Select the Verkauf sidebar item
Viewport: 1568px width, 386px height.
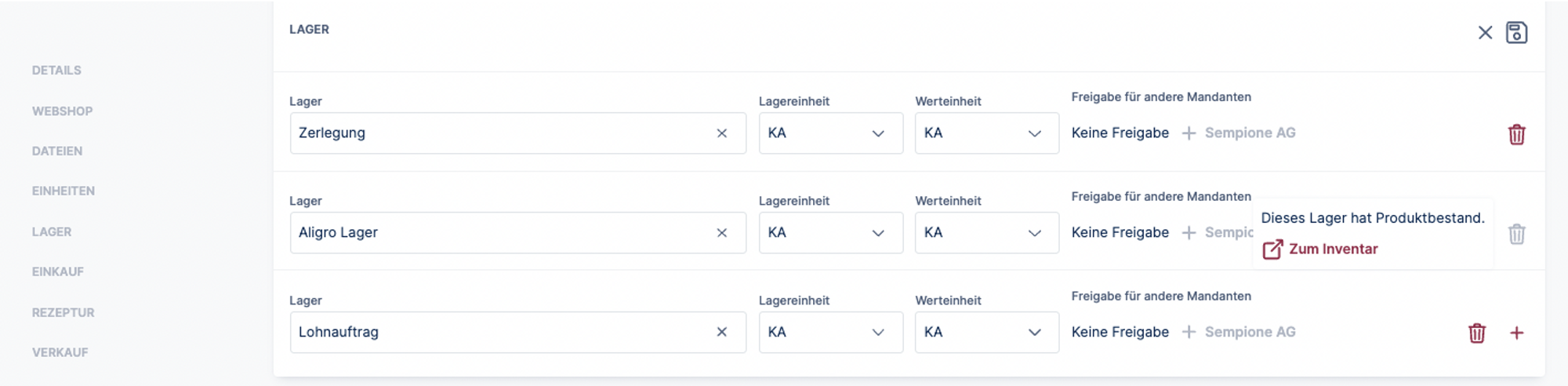pos(60,352)
